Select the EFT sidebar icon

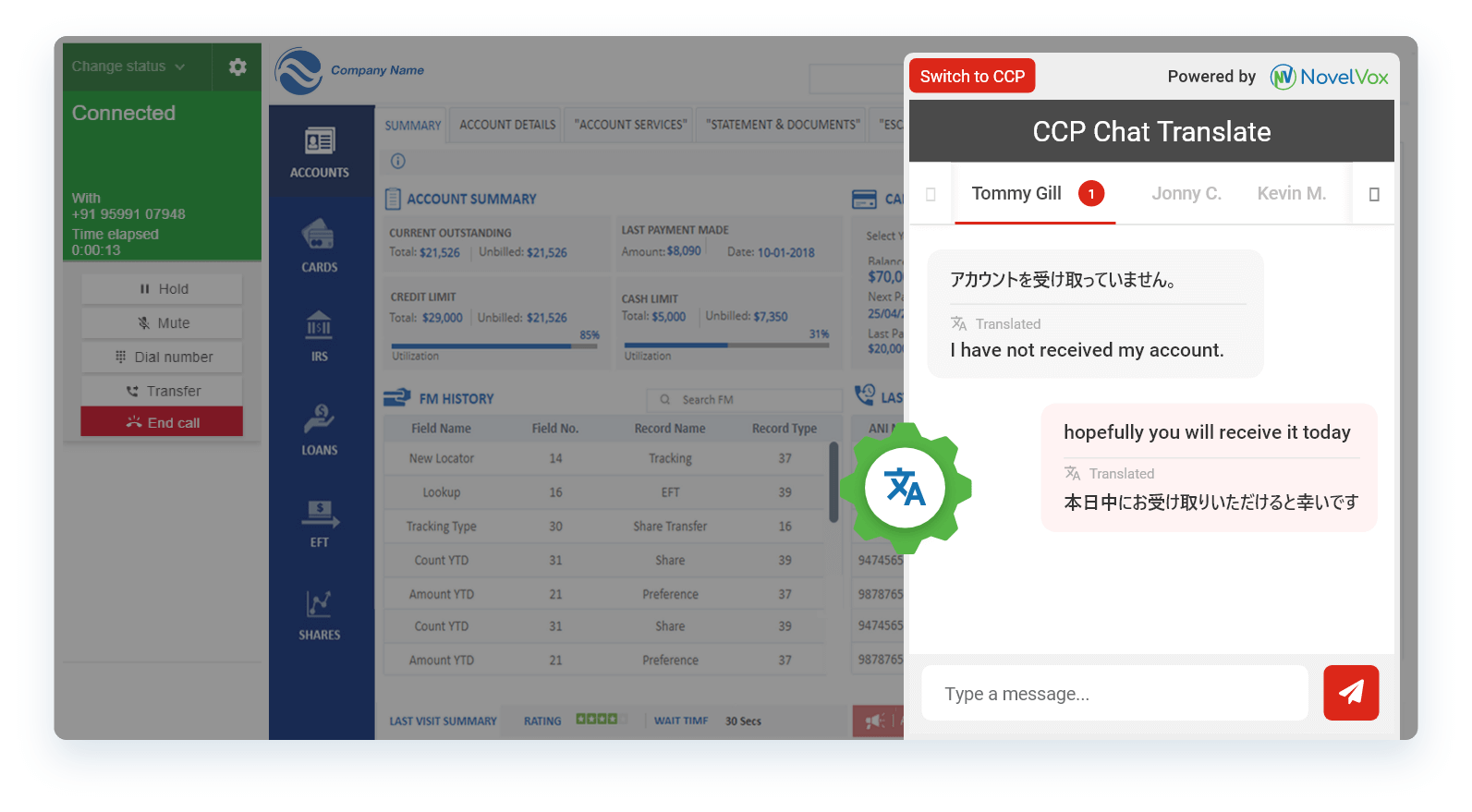(x=320, y=523)
